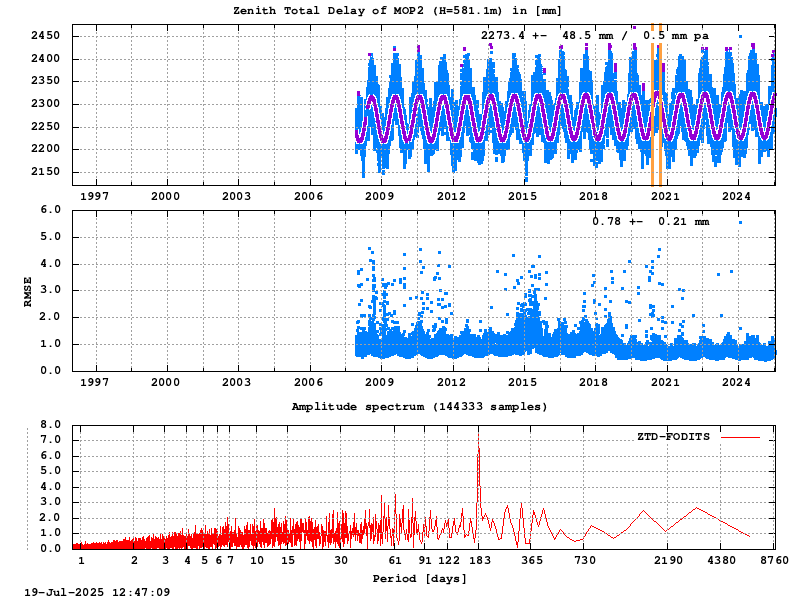The width and height of the screenshot is (800, 600).
Task: Click the 'Period [days]' axis label
Action: click(x=419, y=579)
